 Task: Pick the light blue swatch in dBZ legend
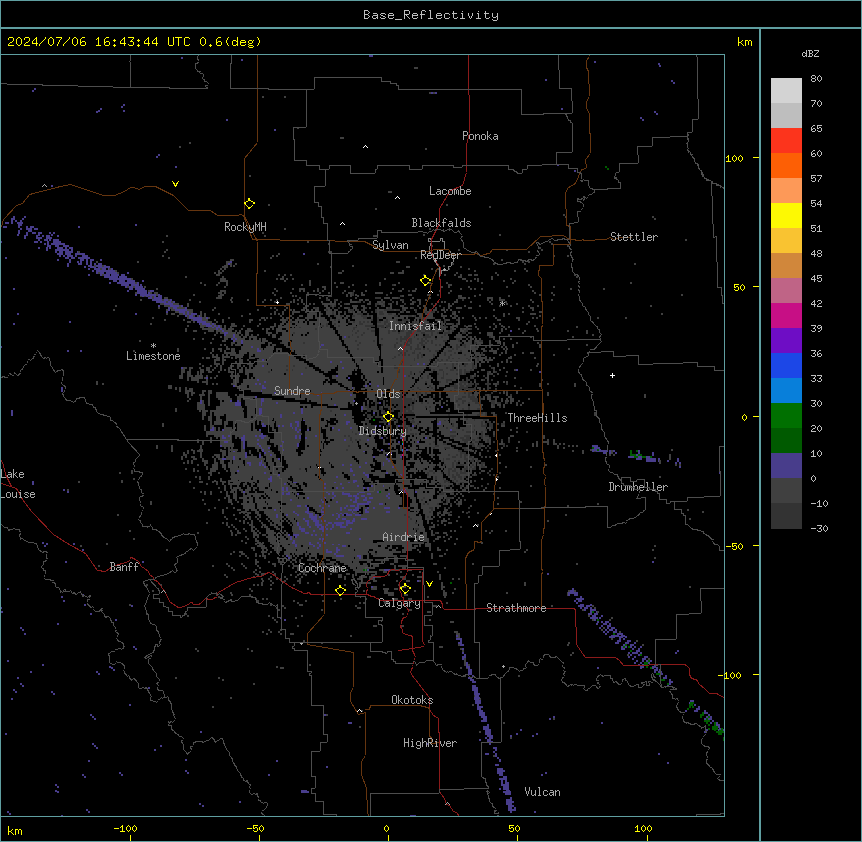coord(786,391)
